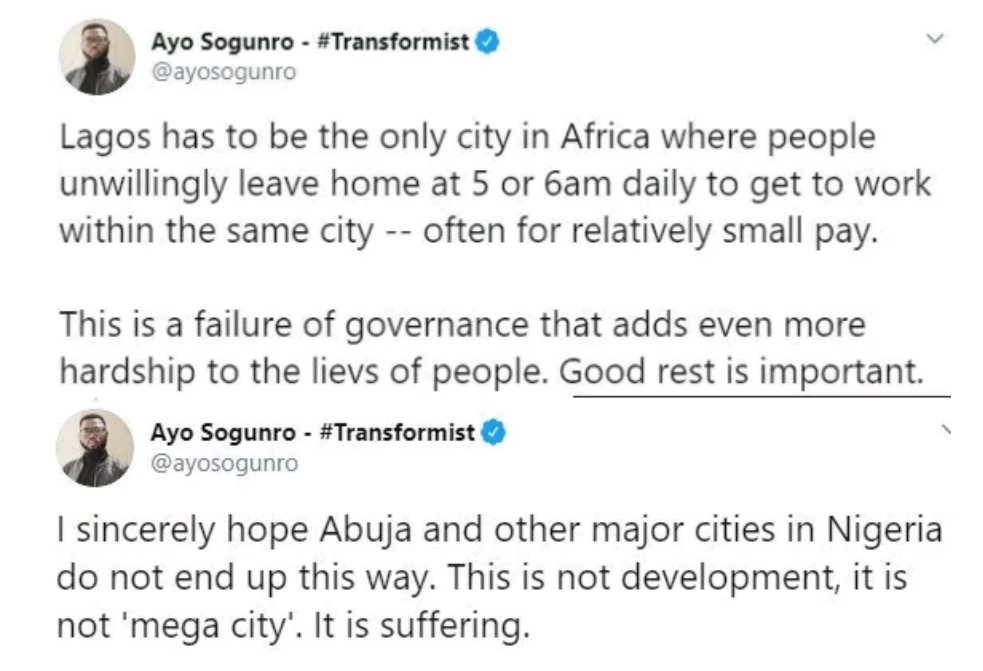Open #Transformist hashtag in first tweet header
The height and width of the screenshot is (671, 983).
(x=395, y=42)
